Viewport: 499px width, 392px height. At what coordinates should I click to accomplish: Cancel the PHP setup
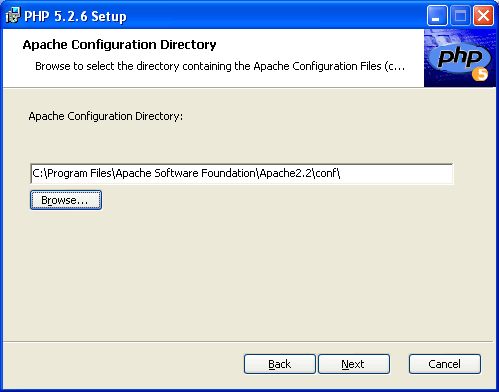445,364
